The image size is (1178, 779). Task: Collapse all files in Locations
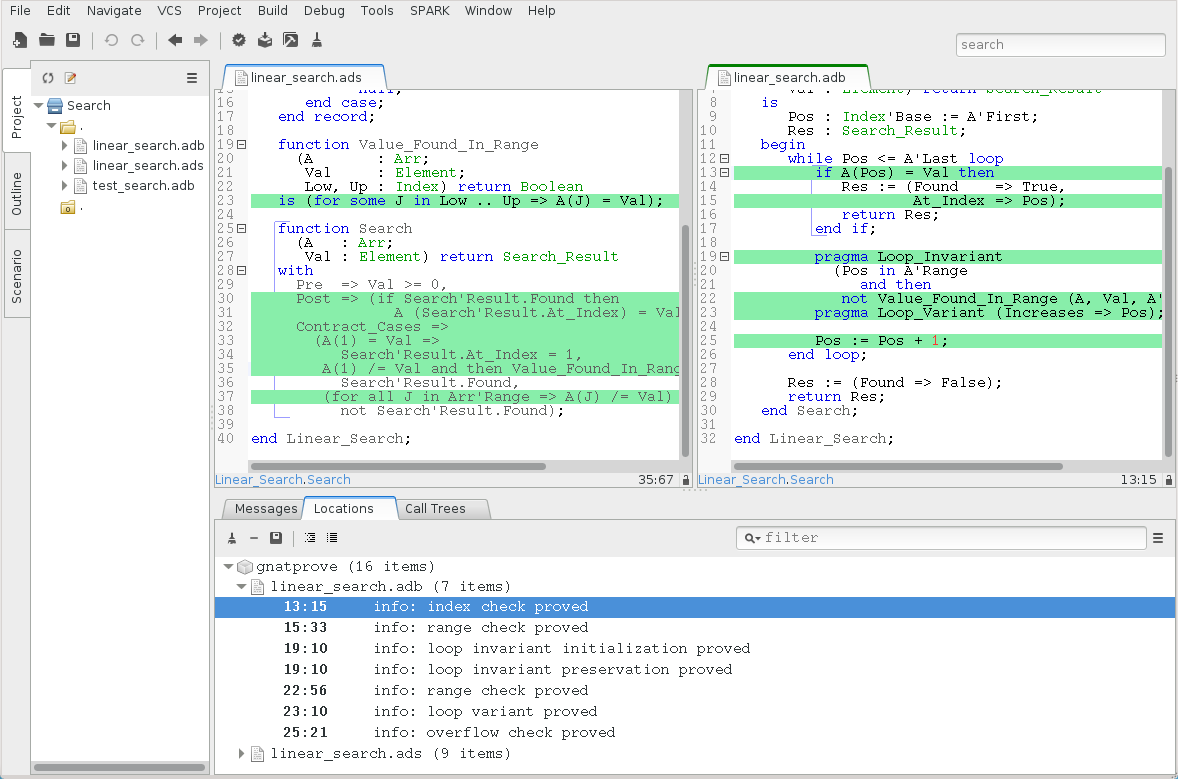(332, 538)
